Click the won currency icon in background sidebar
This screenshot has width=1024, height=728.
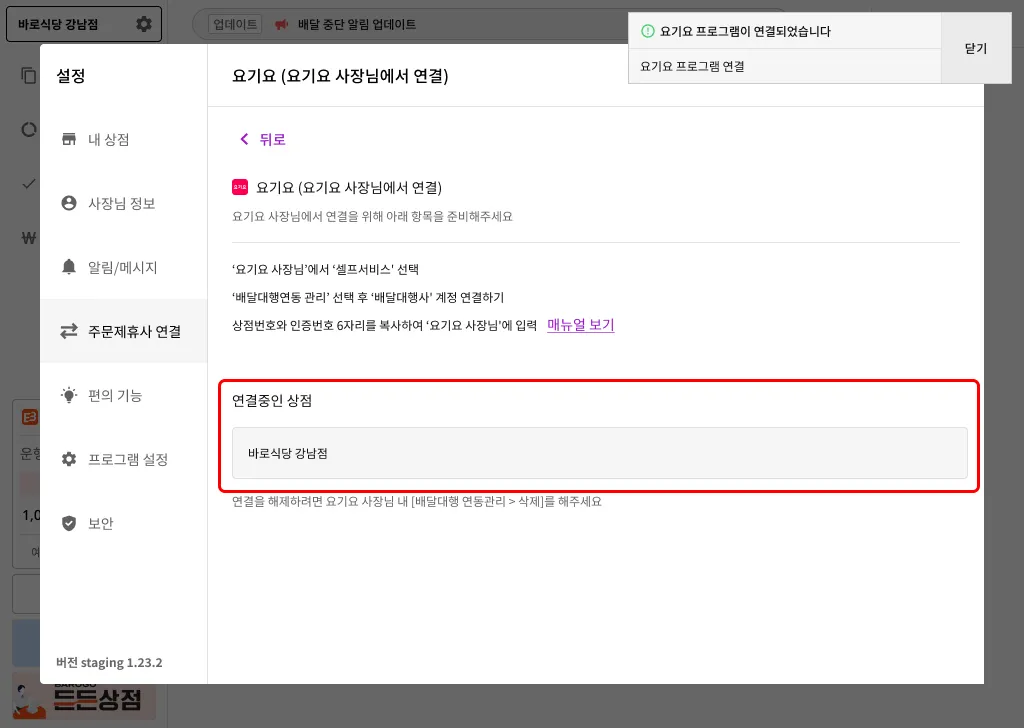coord(29,238)
